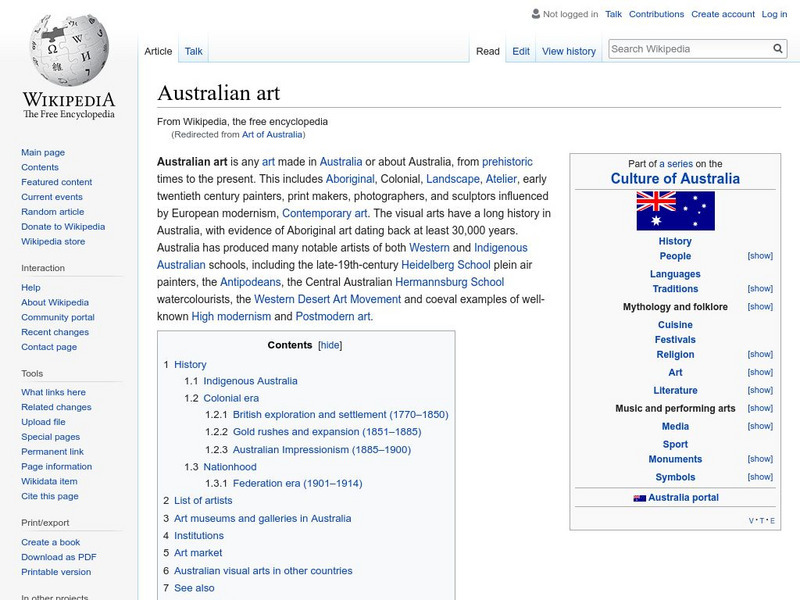This screenshot has width=800, height=600.
Task: Expand Music and performing arts section
Action: (760, 408)
